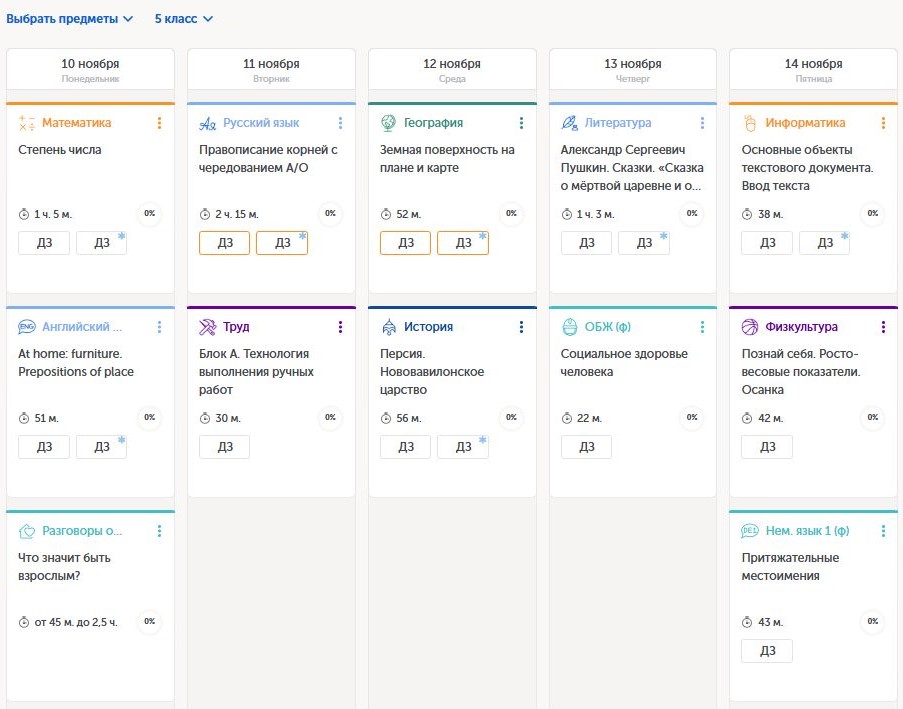Click starred ДЗ button under Русский язык

point(282,243)
